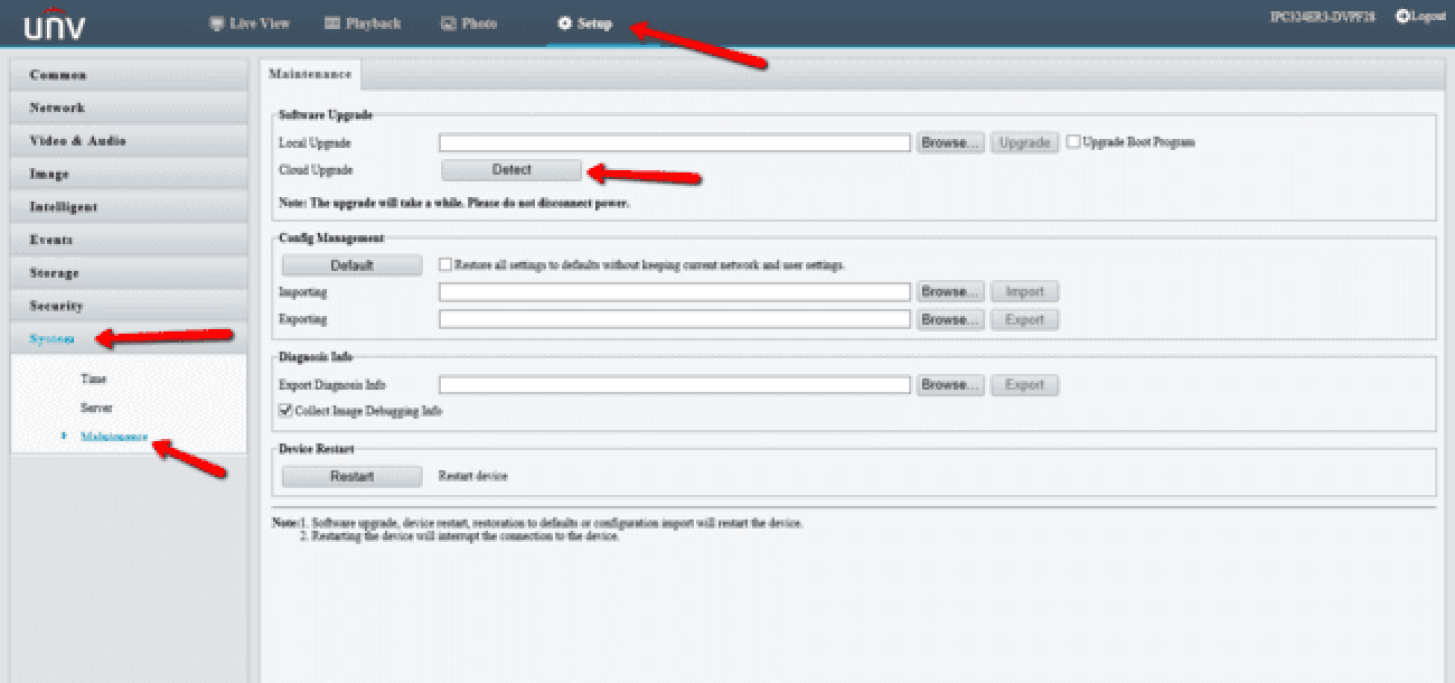Click the Default config button
The width and height of the screenshot is (1455, 683).
(x=351, y=266)
